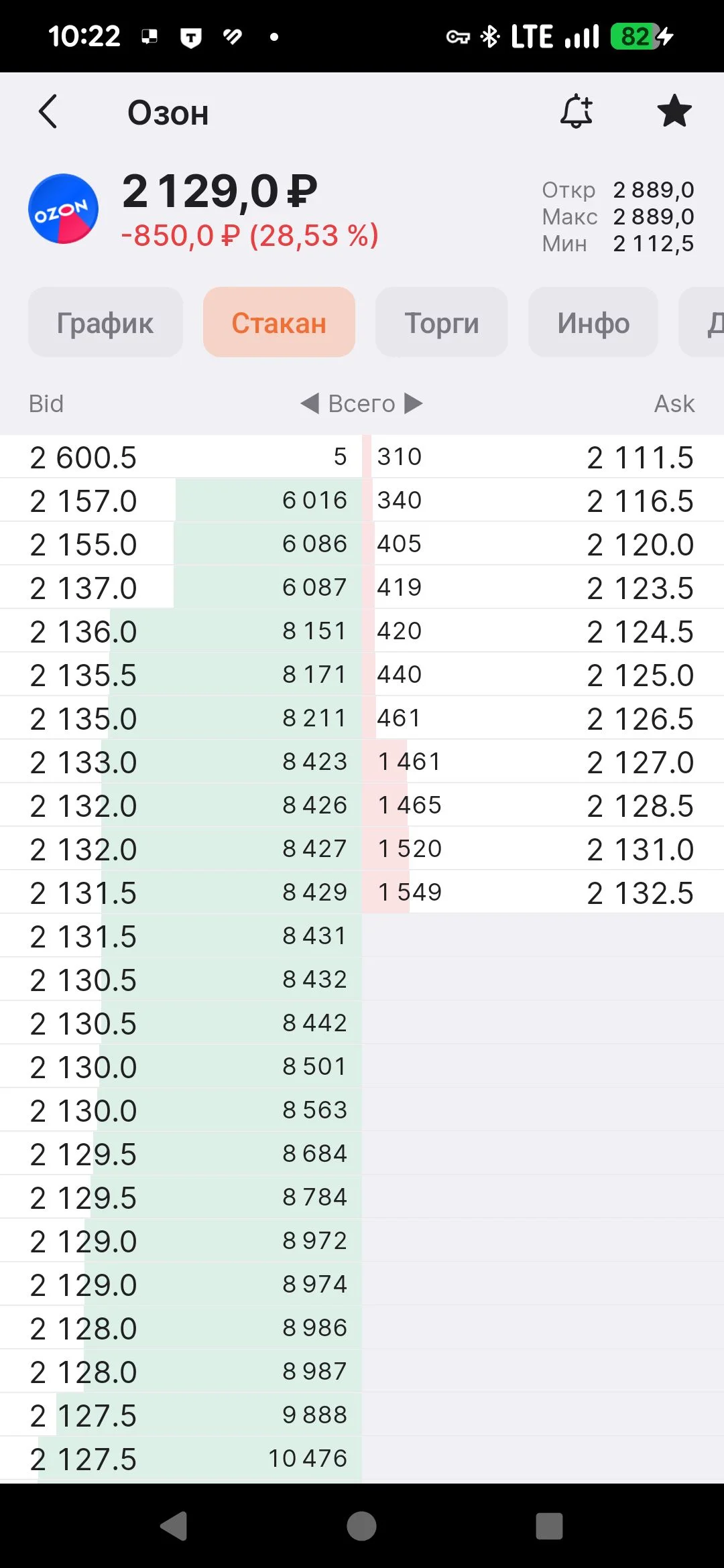Tap the bid row at 2 157.0
The height and width of the screenshot is (1568, 724).
[181, 500]
